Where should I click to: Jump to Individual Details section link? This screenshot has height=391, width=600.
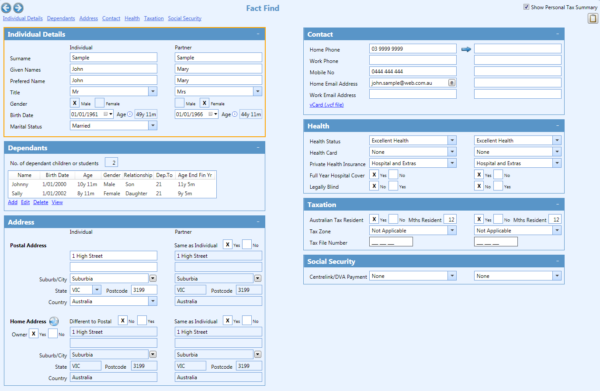[23, 18]
